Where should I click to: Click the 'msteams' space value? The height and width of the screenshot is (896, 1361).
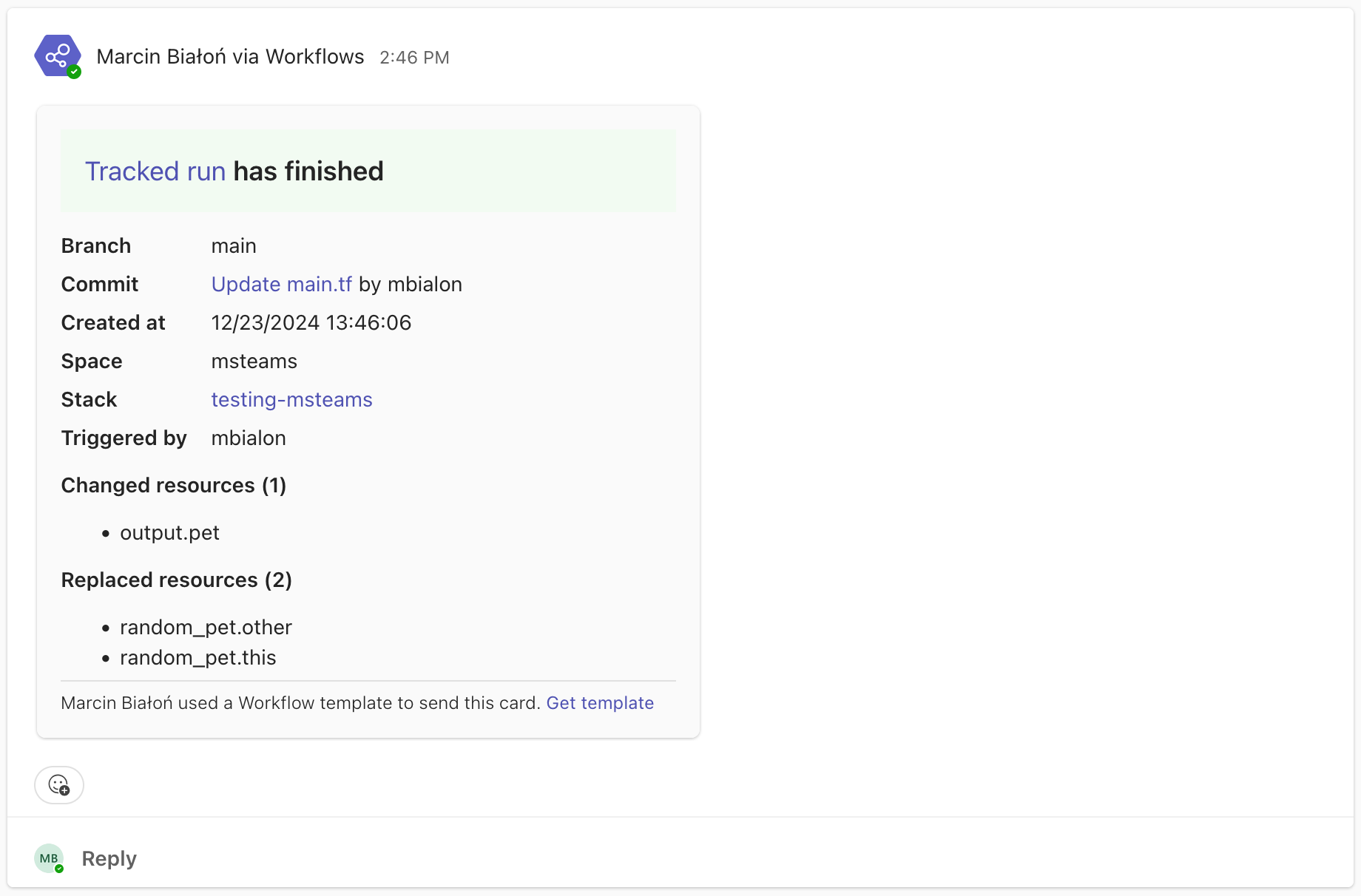[x=254, y=361]
